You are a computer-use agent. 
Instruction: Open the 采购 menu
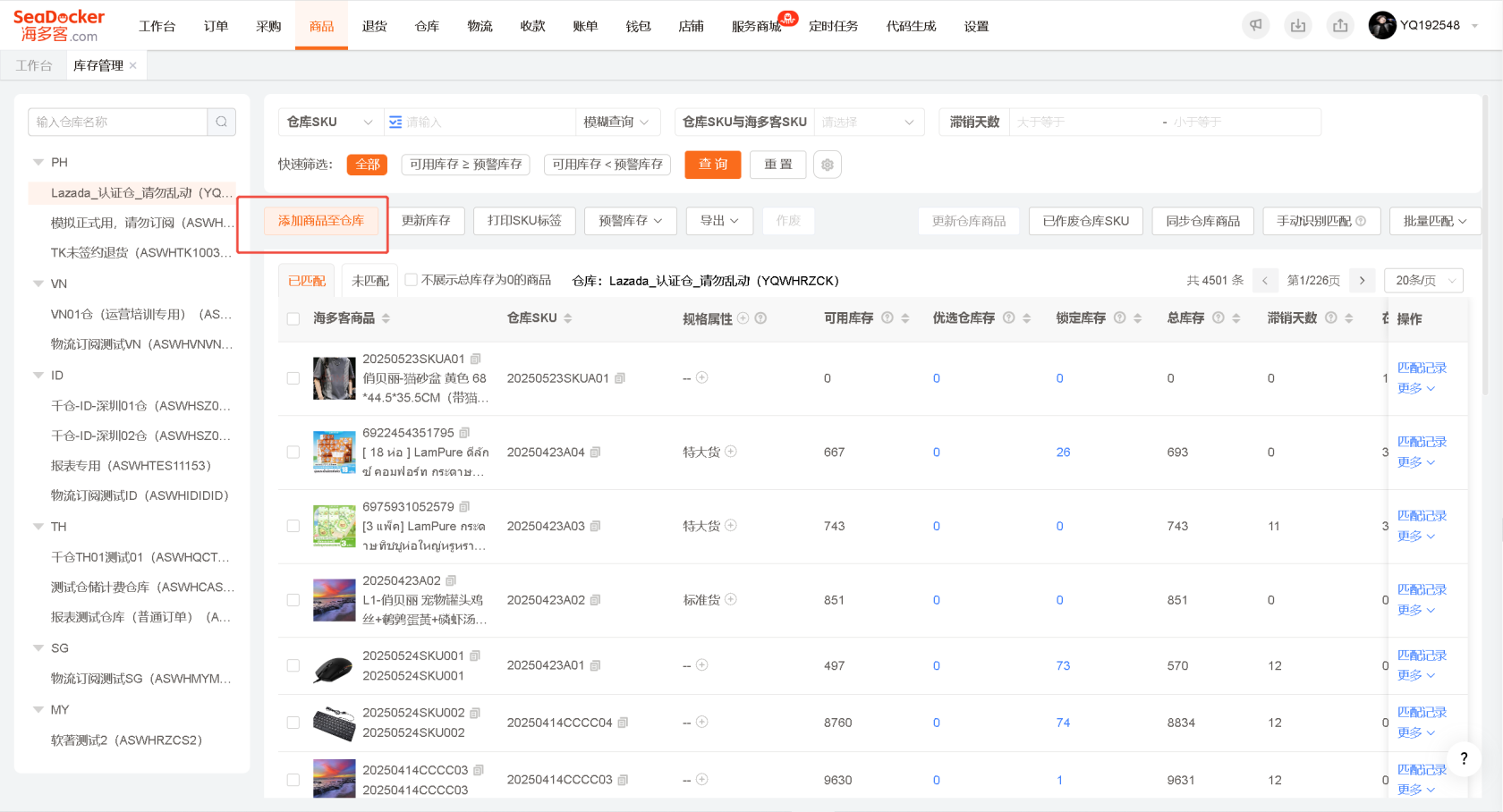pyautogui.click(x=268, y=26)
